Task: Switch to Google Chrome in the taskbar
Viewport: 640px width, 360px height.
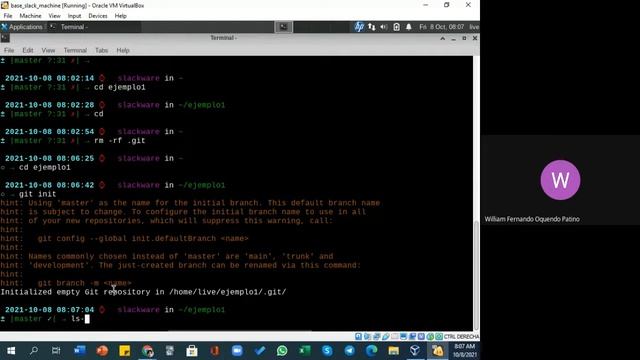Action: (x=147, y=351)
